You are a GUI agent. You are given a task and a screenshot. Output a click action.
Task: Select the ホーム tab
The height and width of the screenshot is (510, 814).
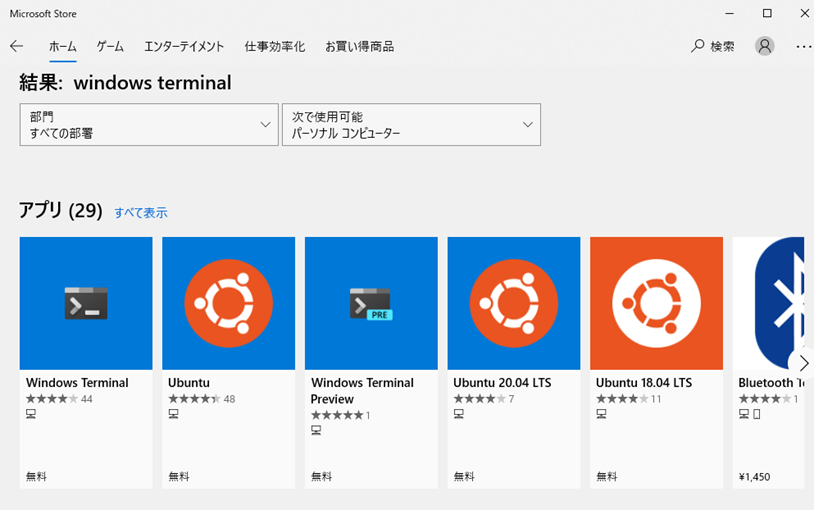click(63, 47)
